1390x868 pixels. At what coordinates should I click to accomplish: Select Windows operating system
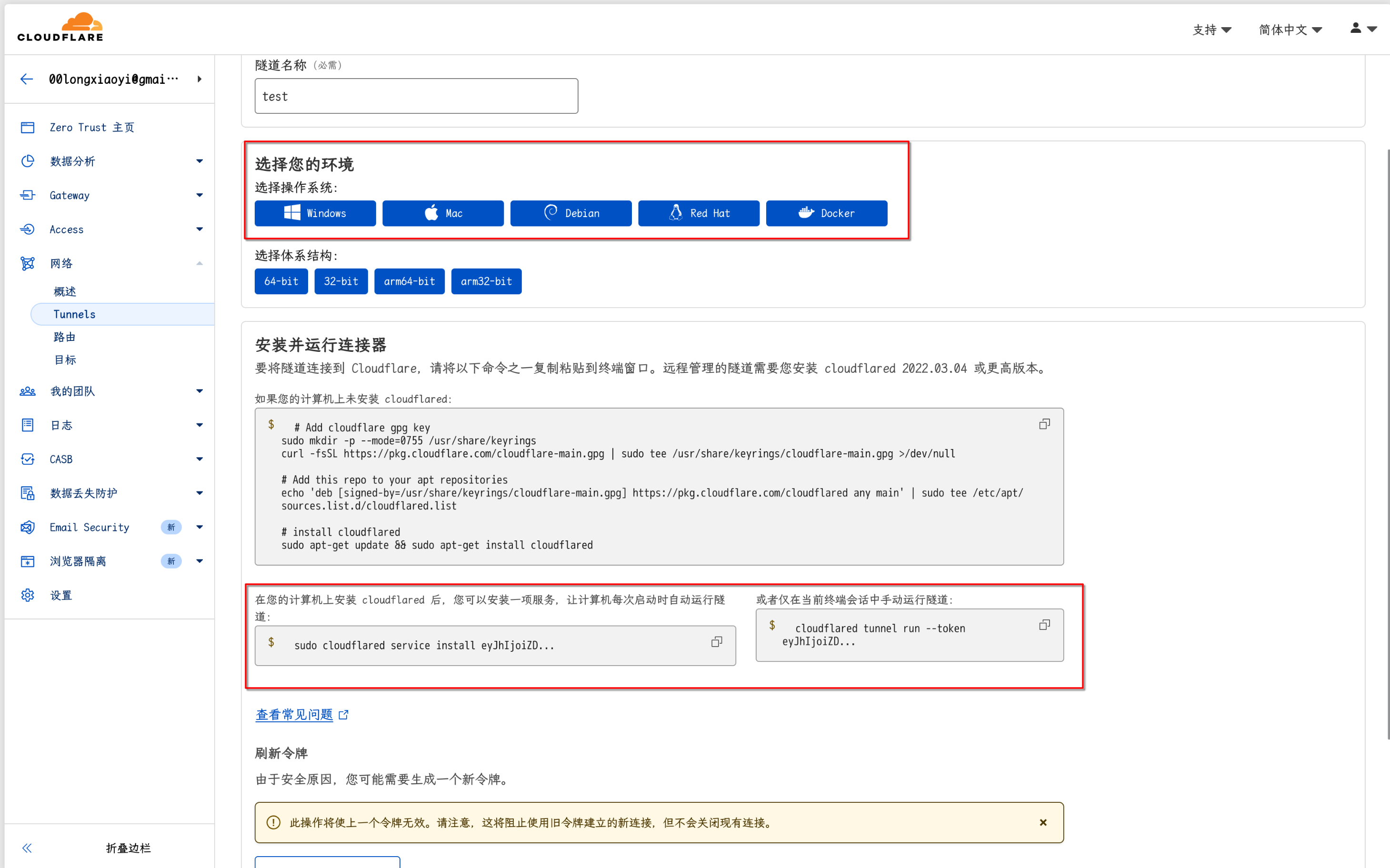(x=315, y=214)
